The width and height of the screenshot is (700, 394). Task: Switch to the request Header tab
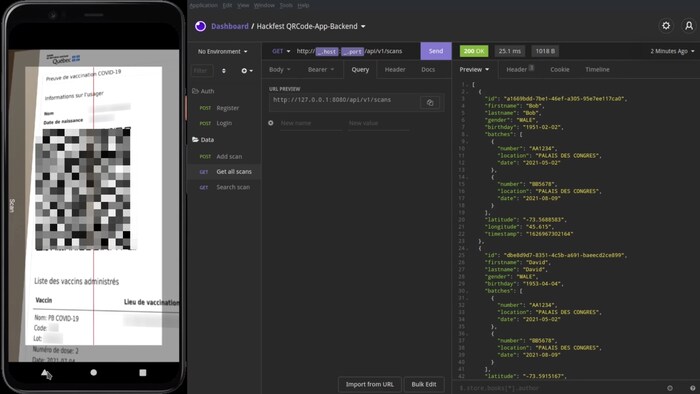395,70
